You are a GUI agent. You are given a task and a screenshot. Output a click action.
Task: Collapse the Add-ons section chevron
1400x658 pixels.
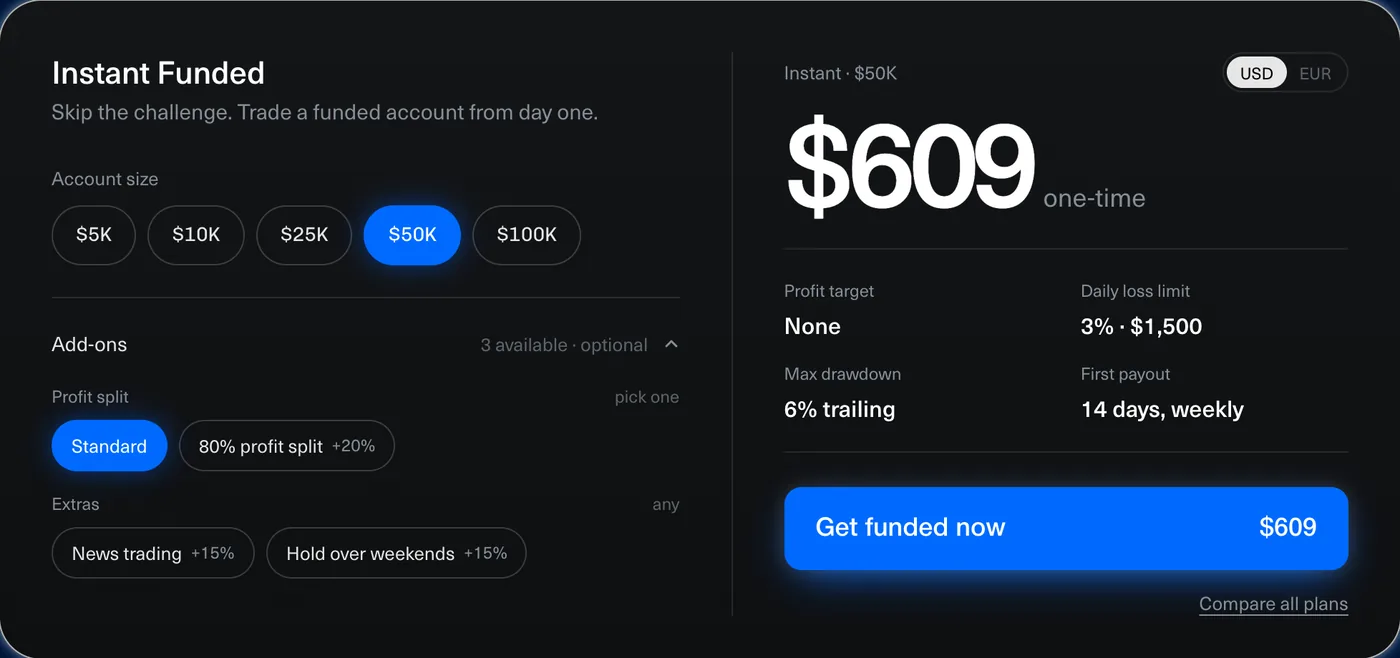(x=671, y=345)
